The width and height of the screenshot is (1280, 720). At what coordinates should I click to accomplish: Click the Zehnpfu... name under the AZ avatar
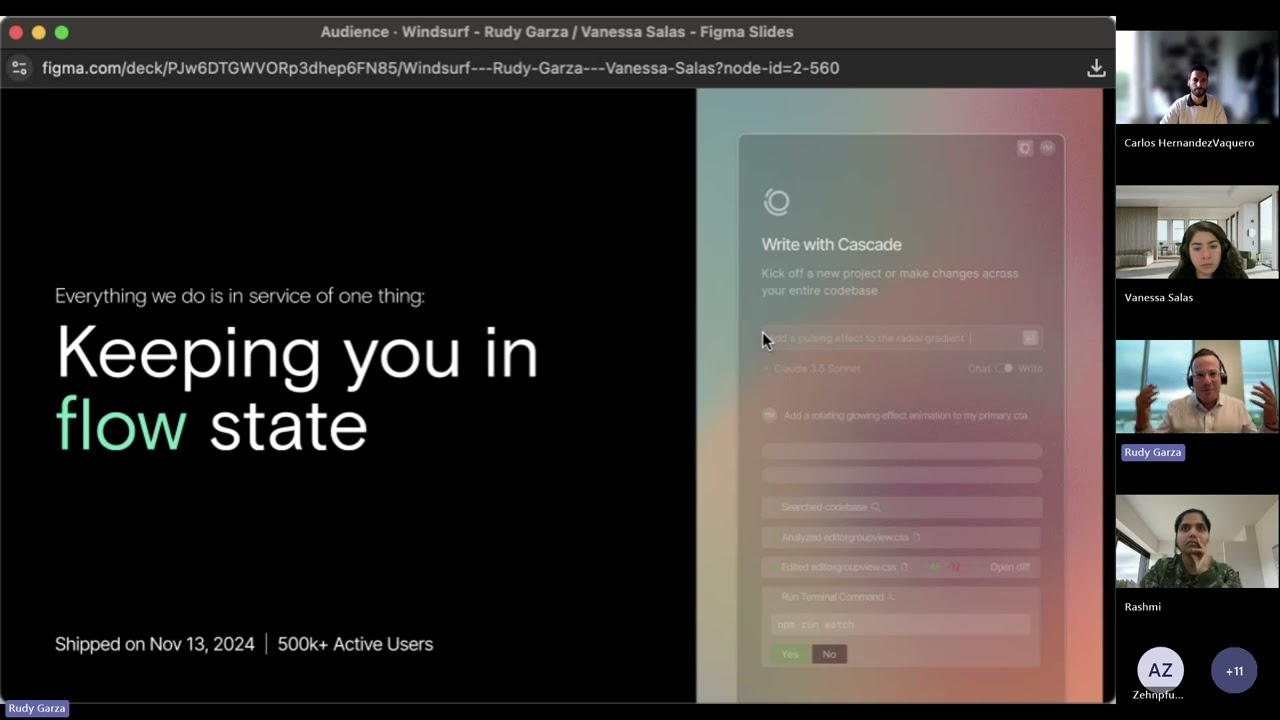[x=1158, y=695]
